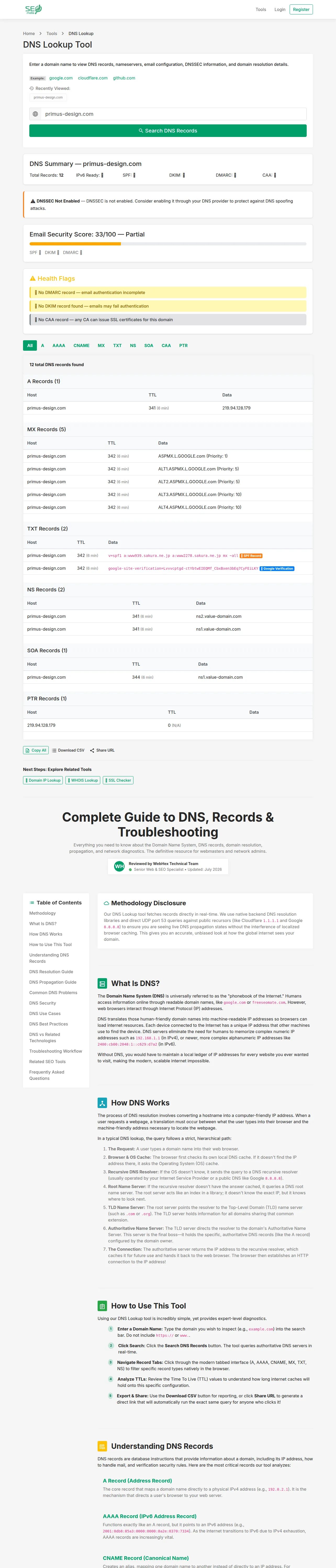
Task: Click the Share URL icon
Action: [92, 751]
